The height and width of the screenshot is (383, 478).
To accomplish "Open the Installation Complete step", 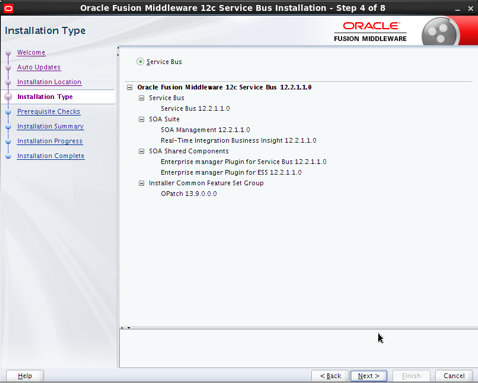I will 51,156.
